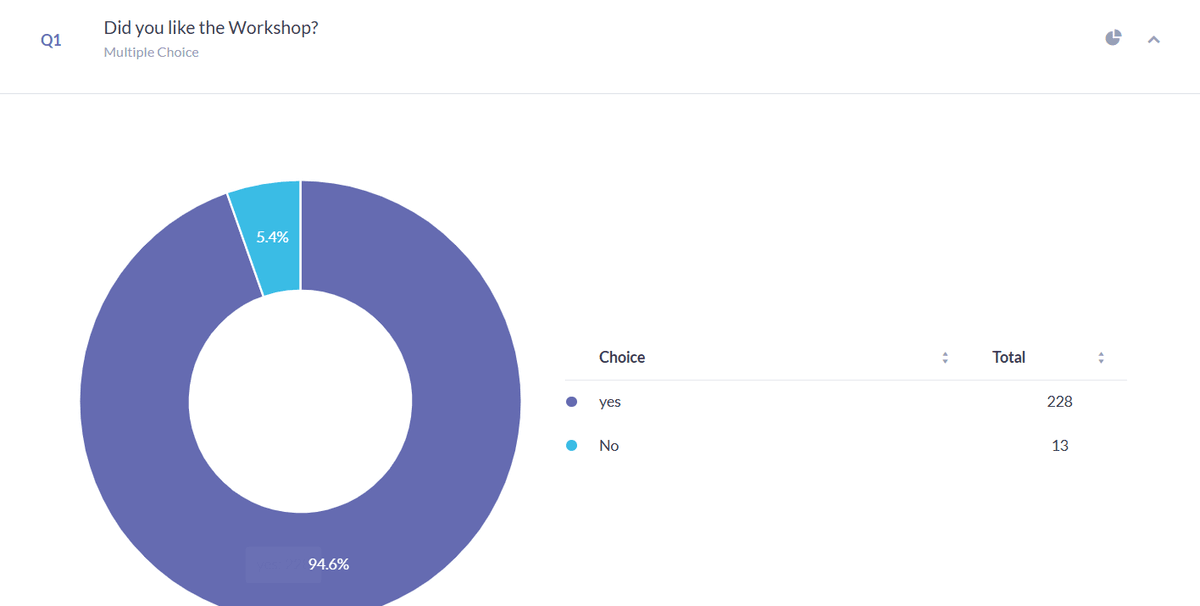The image size is (1200, 606).
Task: Click the "Did you like the Workshop?" title
Action: pos(211,27)
